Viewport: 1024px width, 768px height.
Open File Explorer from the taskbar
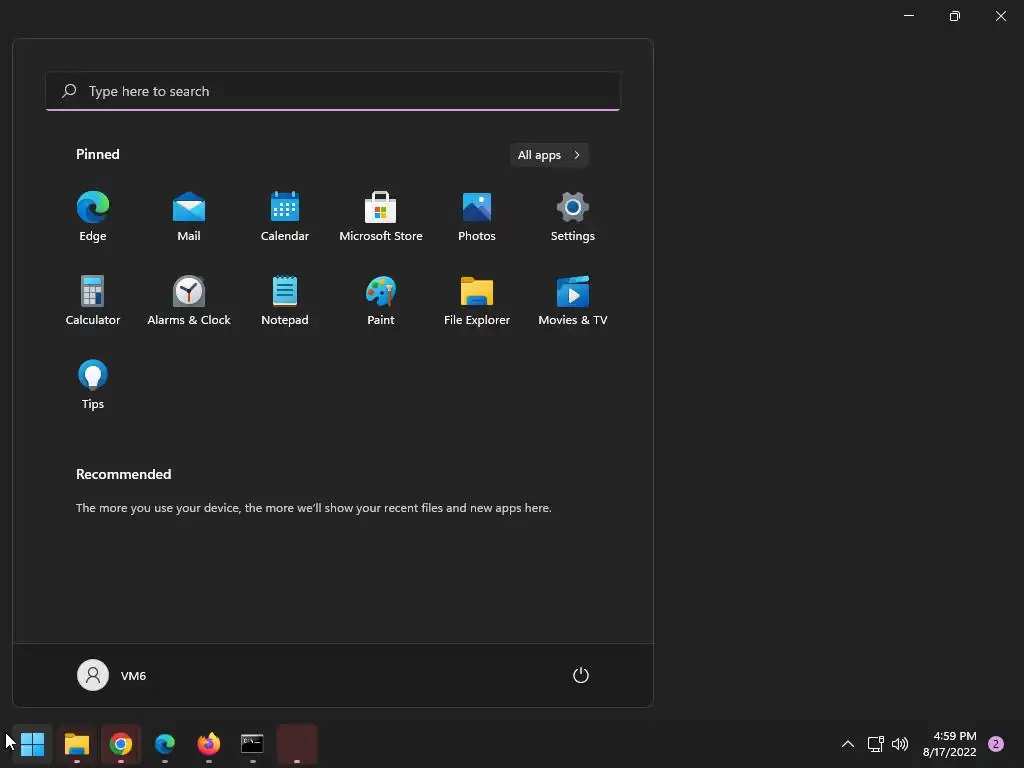coord(76,744)
